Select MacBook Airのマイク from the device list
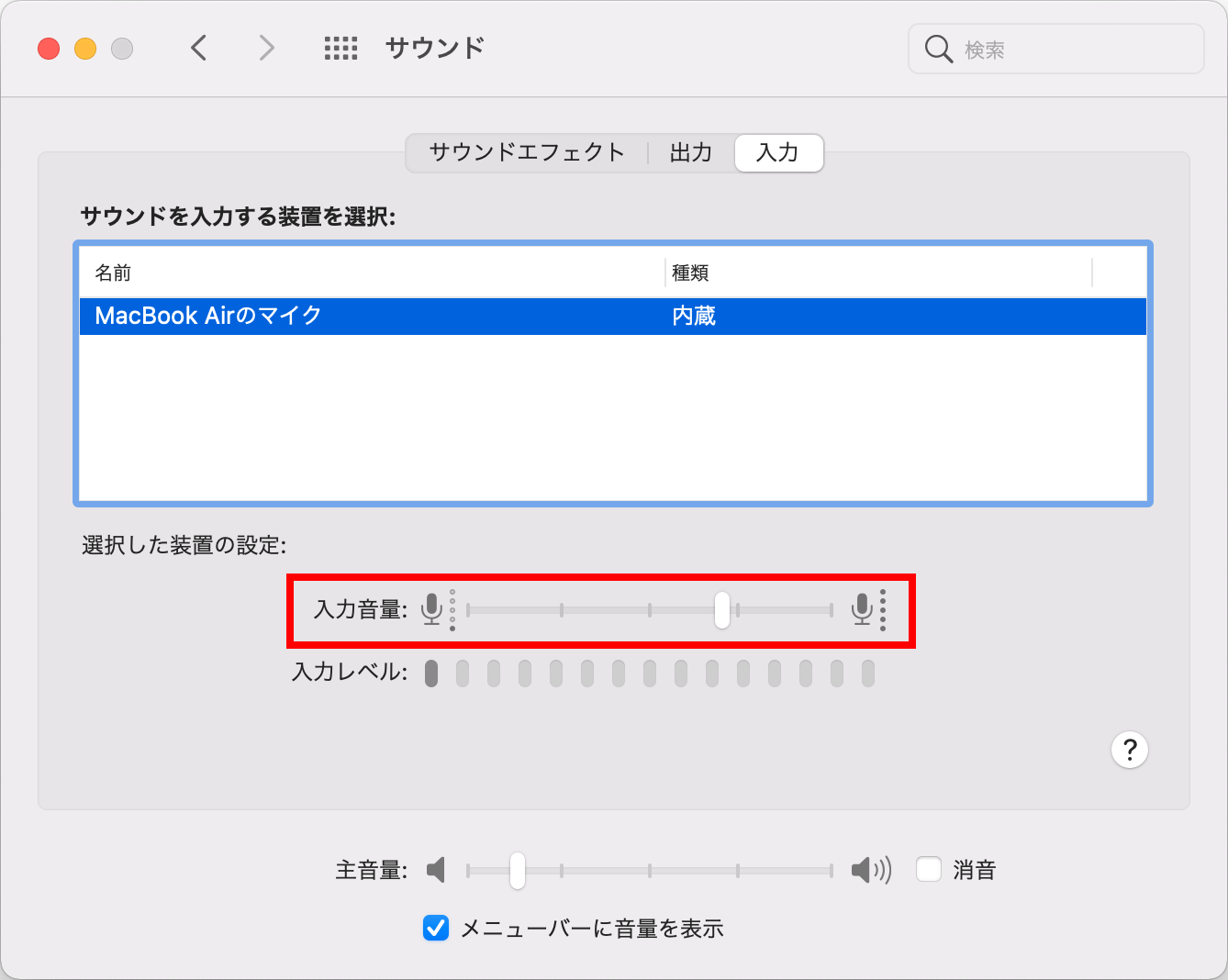The image size is (1228, 980). pyautogui.click(x=208, y=316)
